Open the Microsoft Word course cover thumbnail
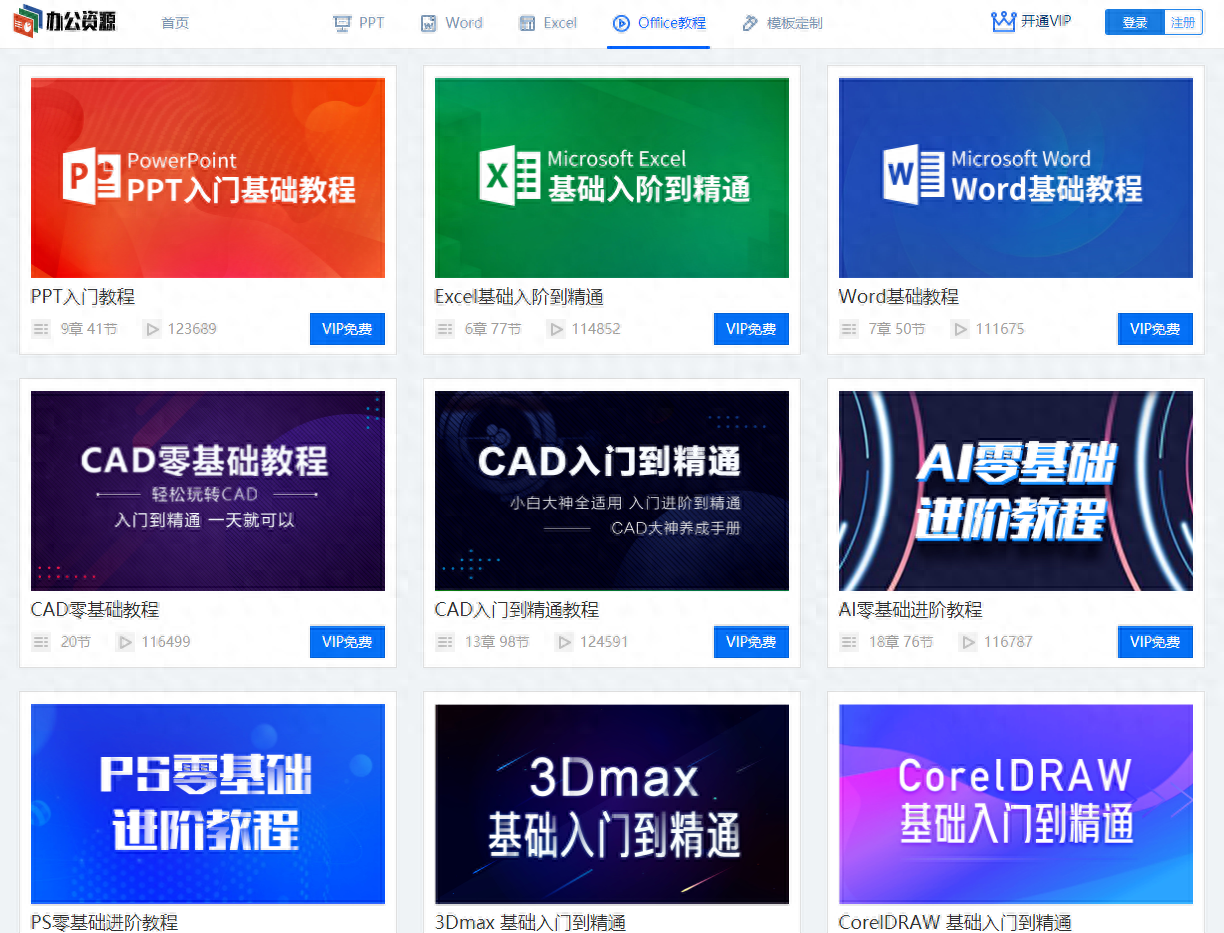The height and width of the screenshot is (933, 1224). (x=1016, y=178)
